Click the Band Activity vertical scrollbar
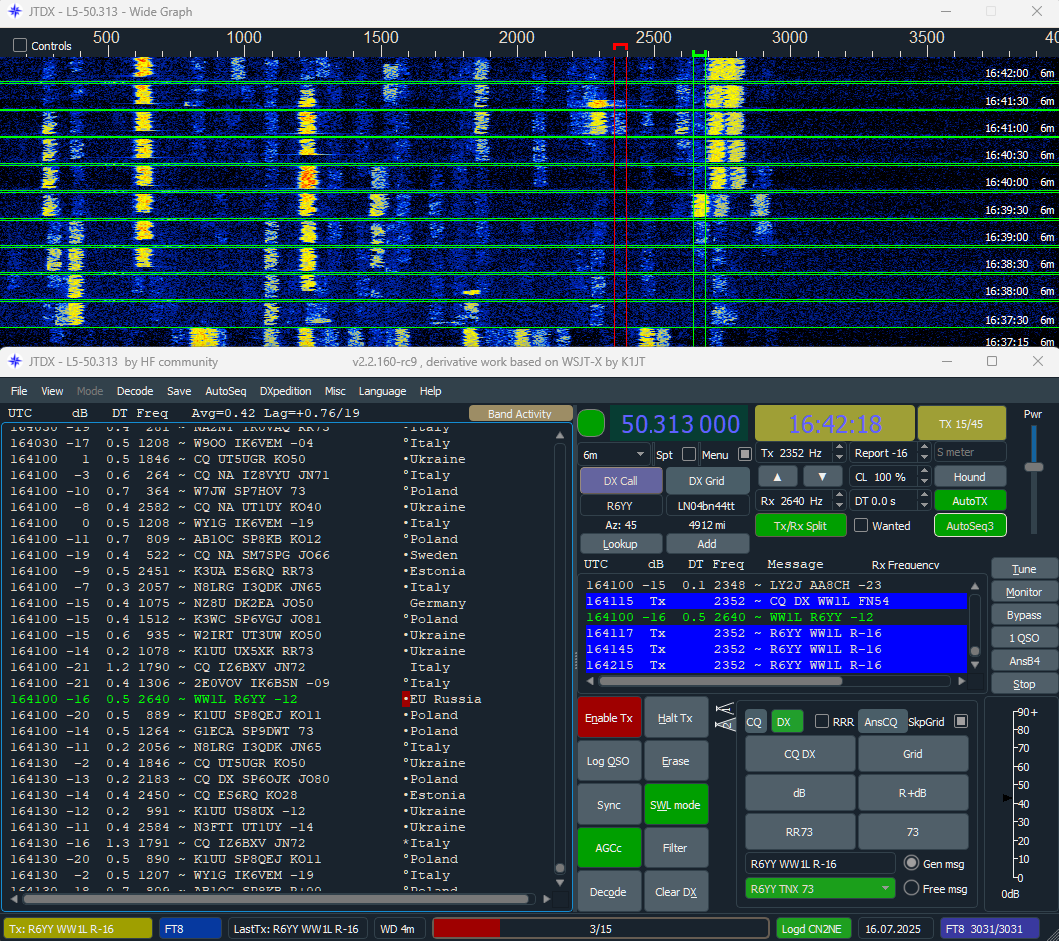This screenshot has width=1059, height=941. 560,659
